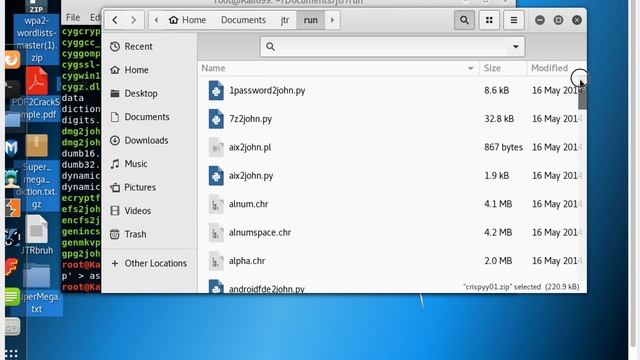Open Documents in the path bar
This screenshot has width=640, height=360.
(243, 20)
